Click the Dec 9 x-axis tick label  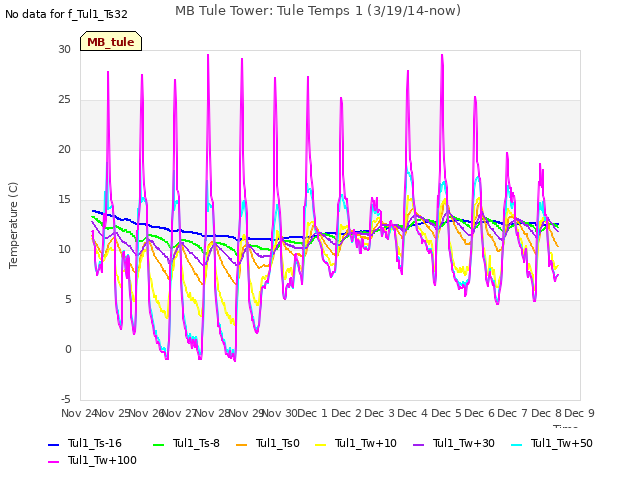pos(579,413)
